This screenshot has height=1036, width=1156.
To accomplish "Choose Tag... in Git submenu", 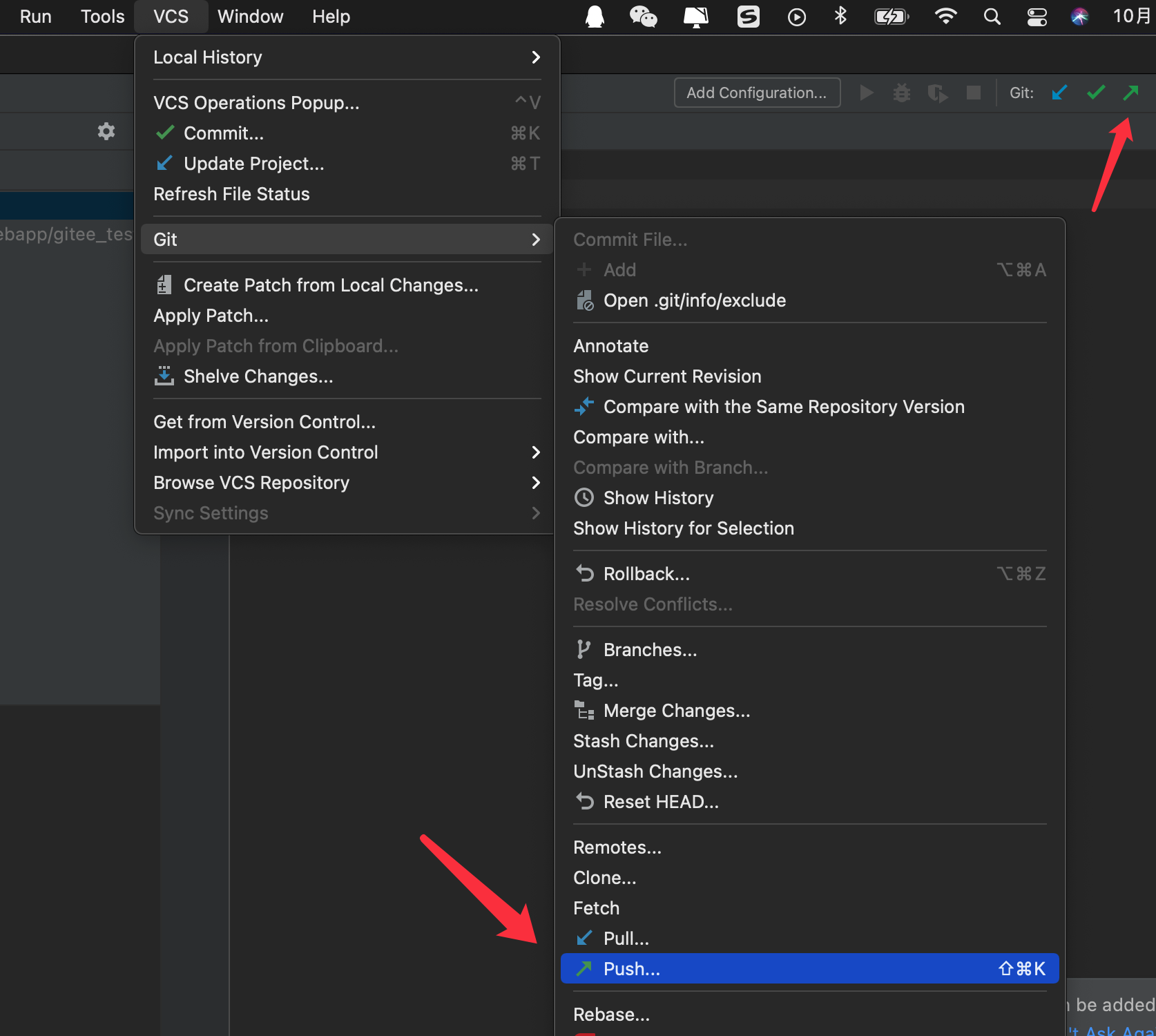I will click(x=809, y=680).
